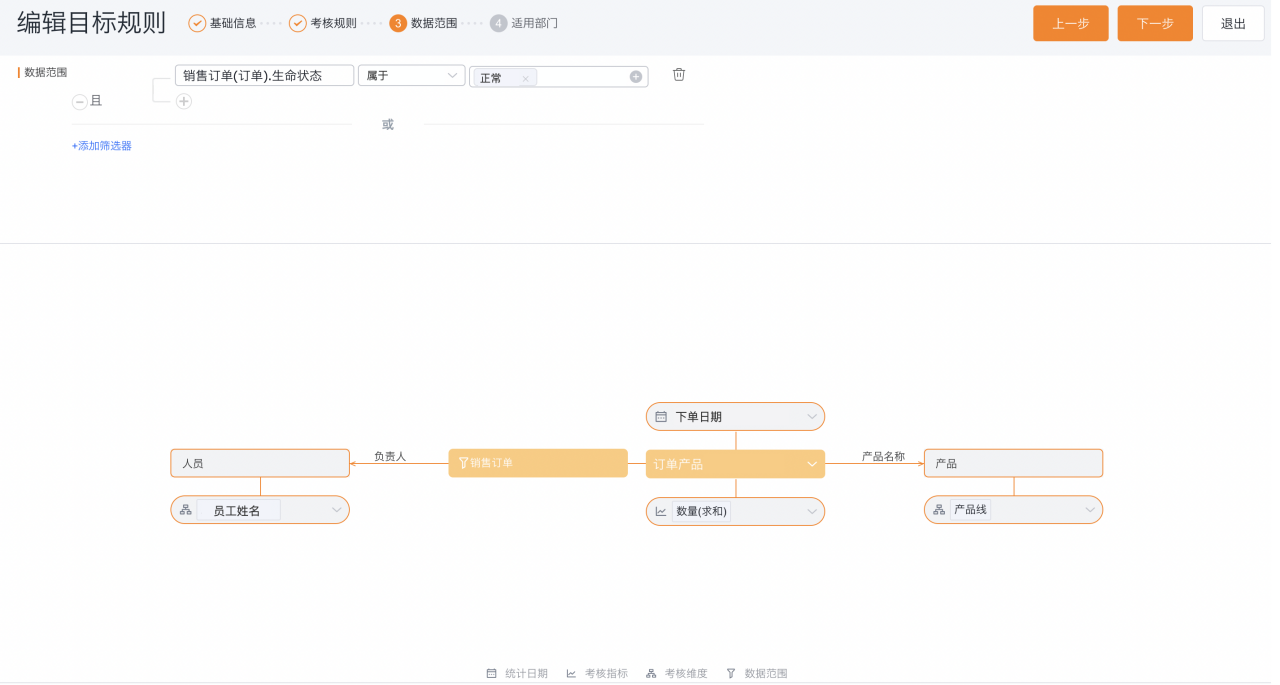Image resolution: width=1280 pixels, height=685 pixels.
Task: Click the 考核指标 legend chart icon
Action: click(571, 674)
